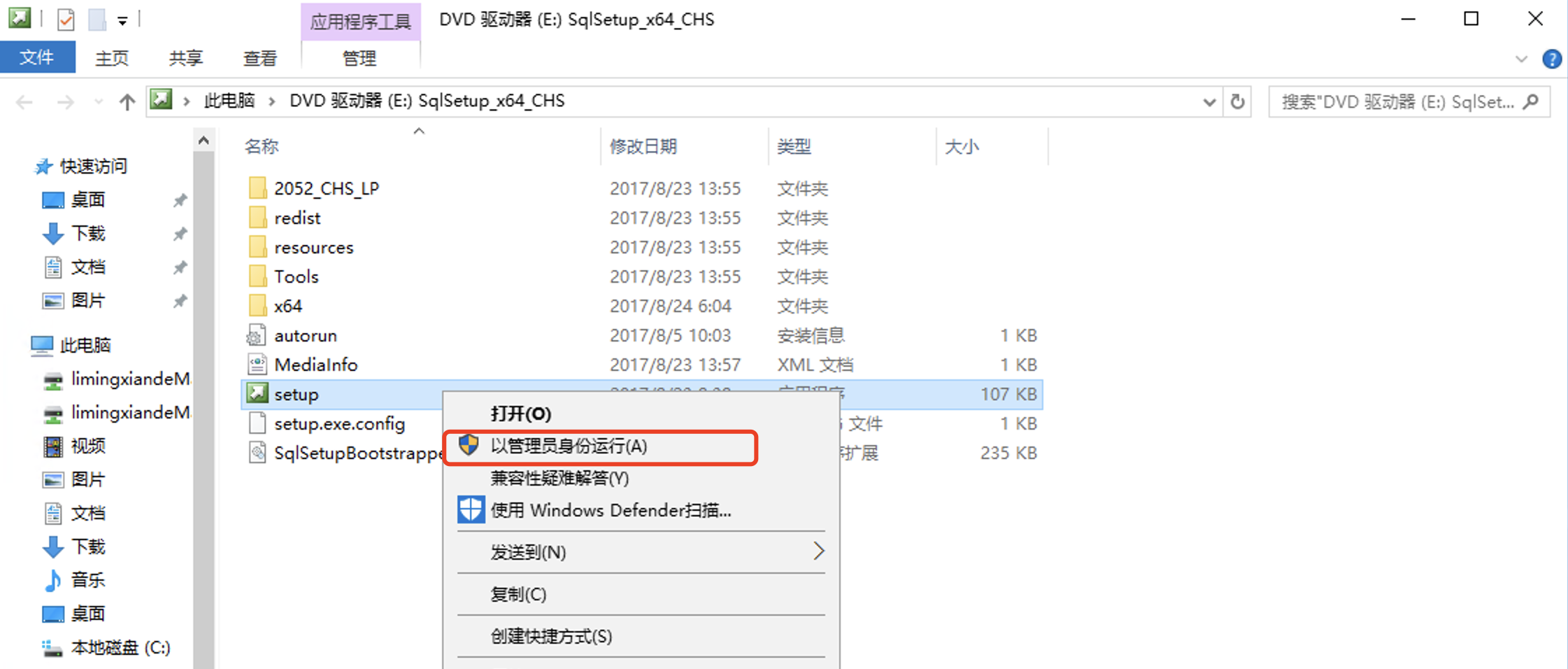
Task: Open the 文件 ribbon tab
Action: pyautogui.click(x=37, y=57)
